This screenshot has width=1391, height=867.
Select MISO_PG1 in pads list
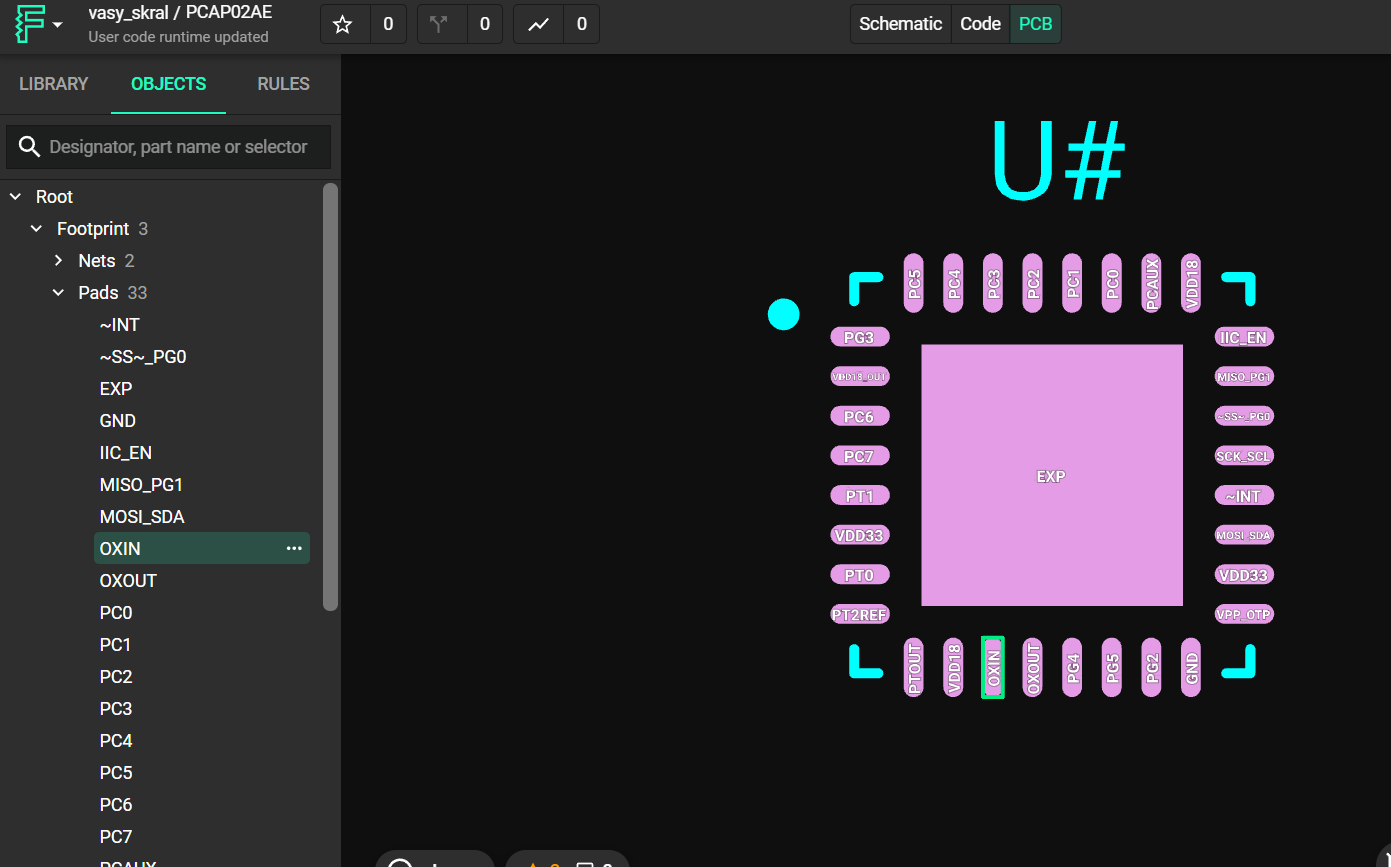pos(141,485)
